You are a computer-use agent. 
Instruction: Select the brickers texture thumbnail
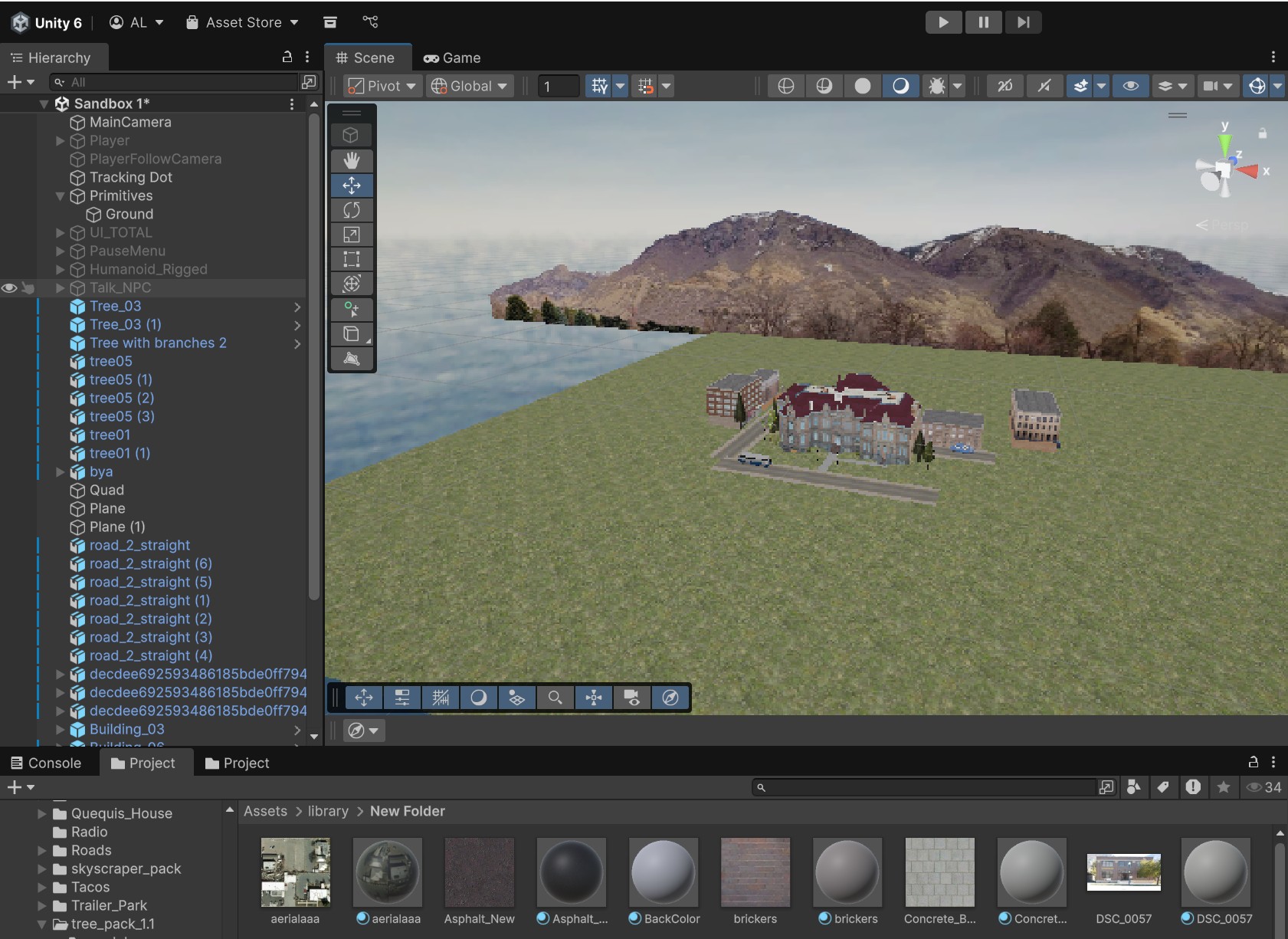[755, 872]
